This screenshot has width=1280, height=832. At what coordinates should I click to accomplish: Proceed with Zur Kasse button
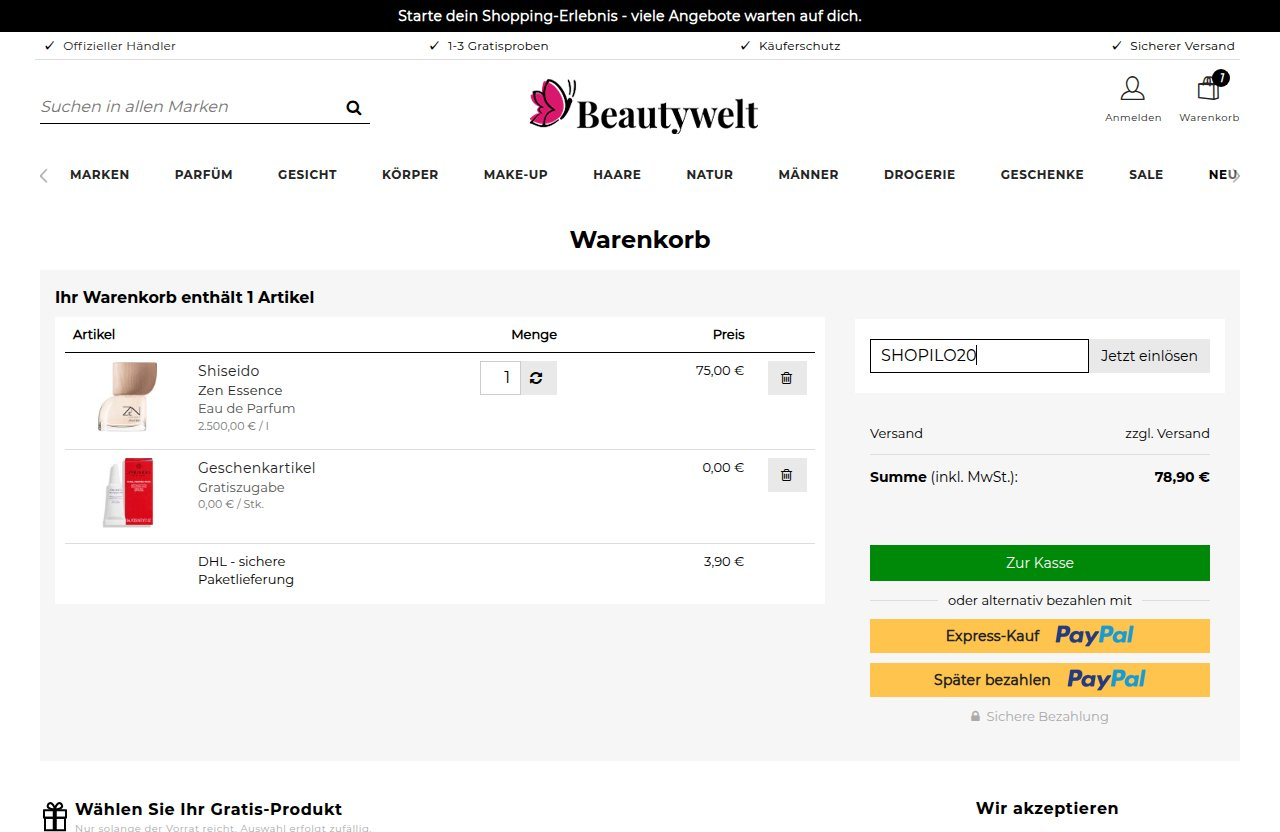click(1040, 563)
